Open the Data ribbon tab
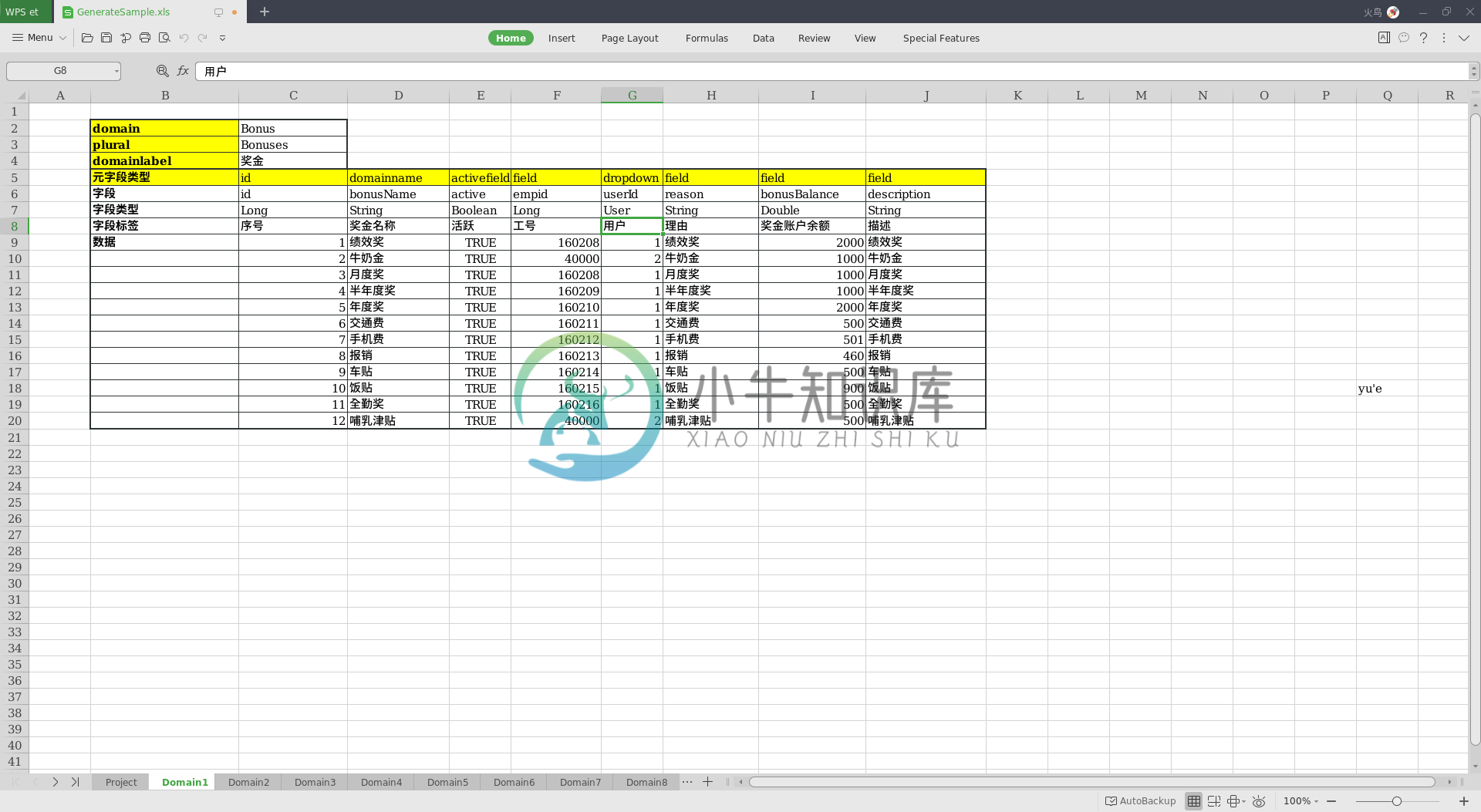This screenshot has height=812, width=1481. tap(764, 38)
